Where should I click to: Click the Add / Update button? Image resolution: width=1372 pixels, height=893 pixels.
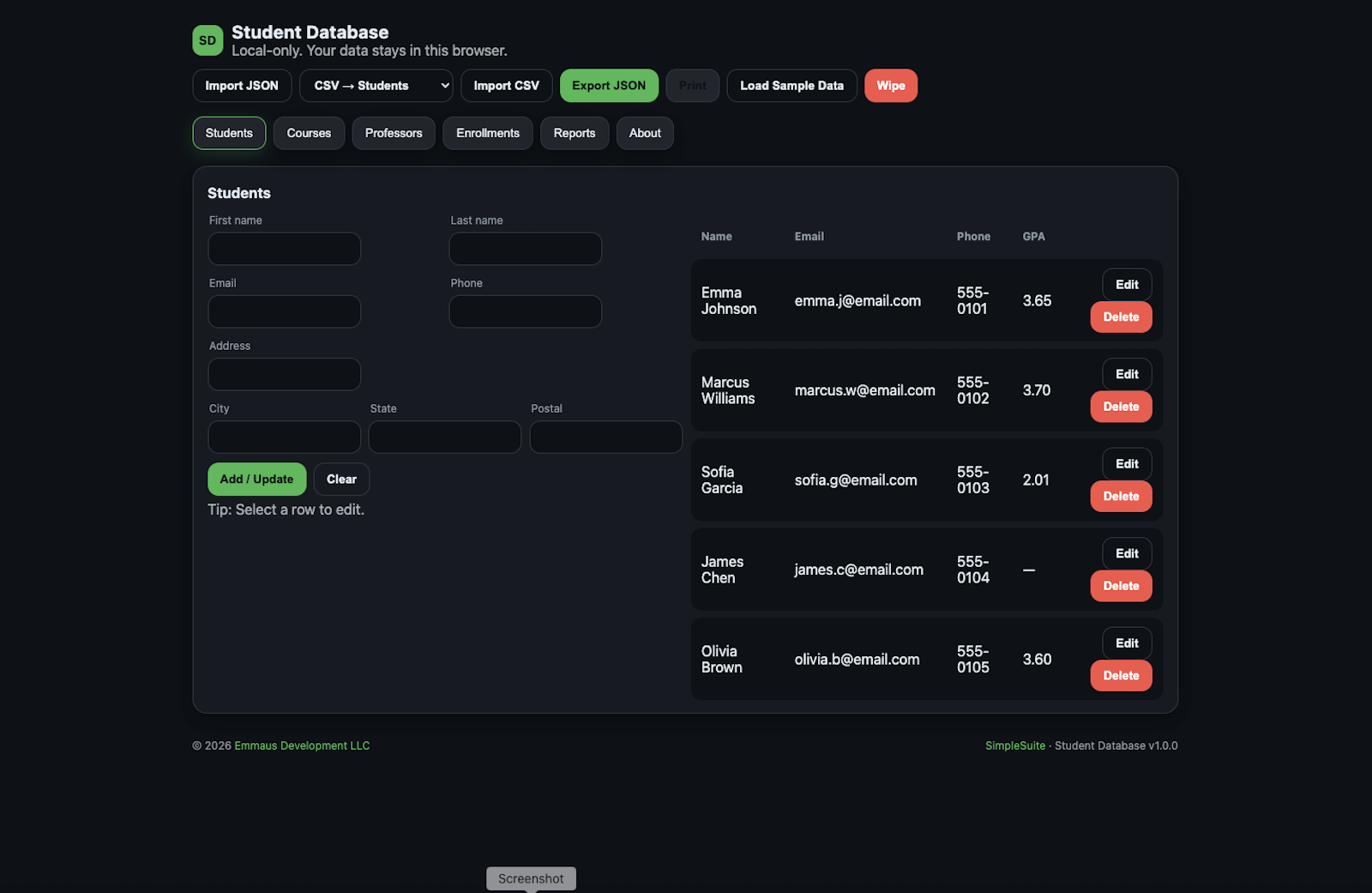click(256, 479)
